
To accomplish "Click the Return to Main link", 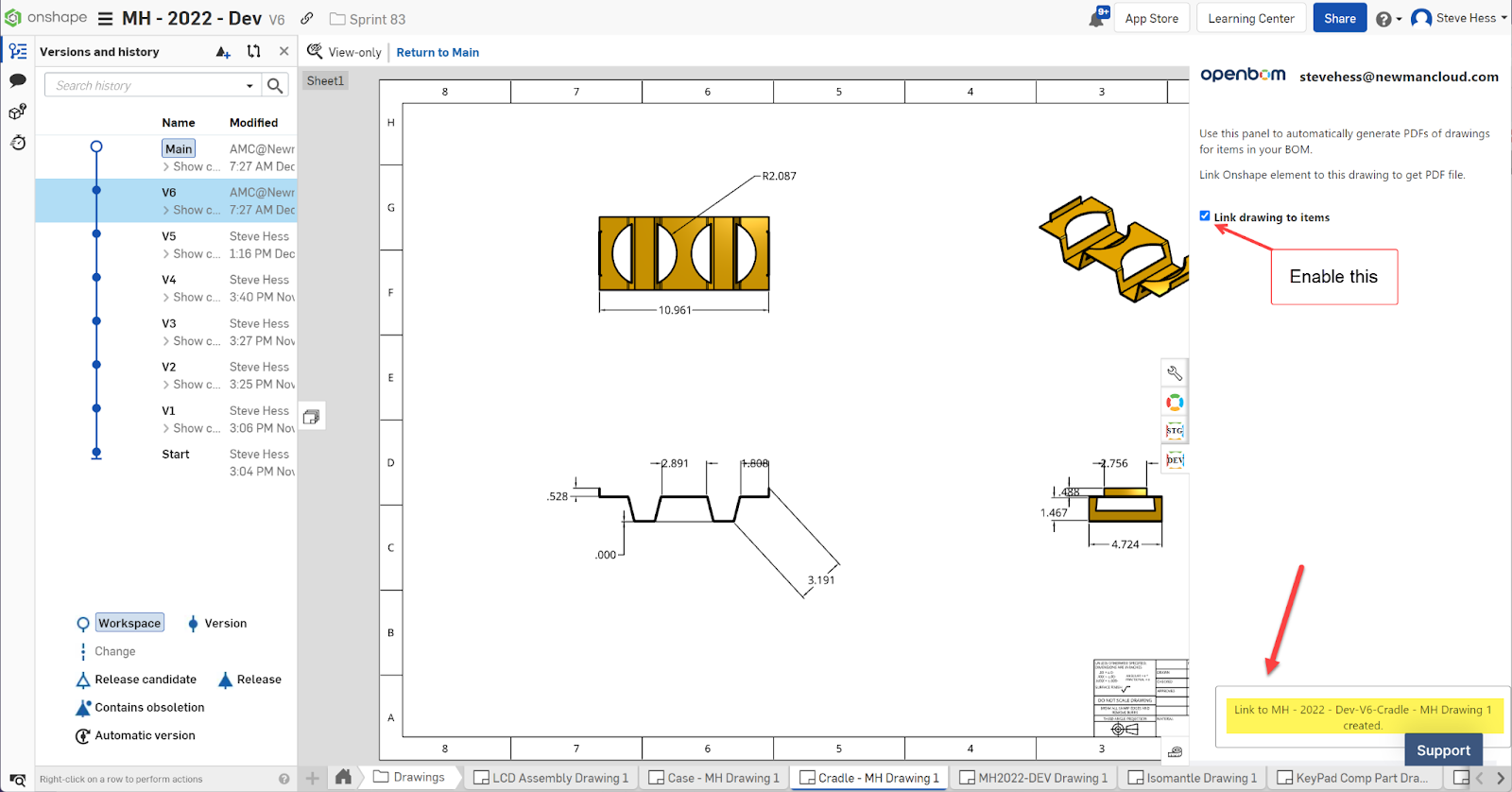I will tap(438, 52).
